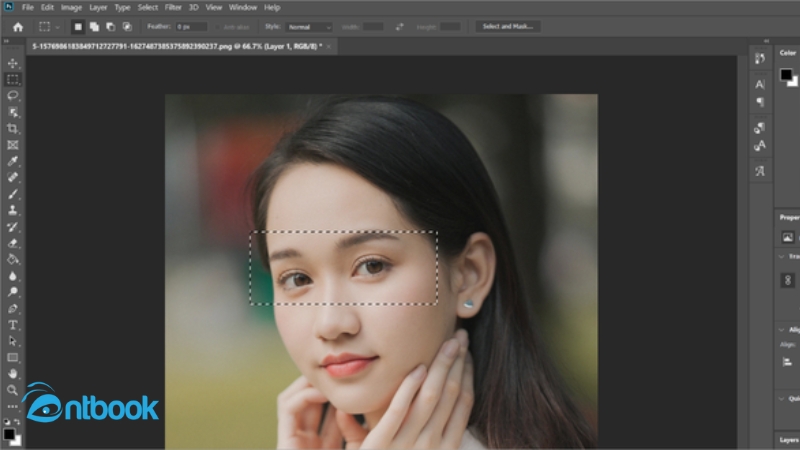Screen dimensions: 800x450
Task: Select the Frame tool
Action: [x=13, y=145]
